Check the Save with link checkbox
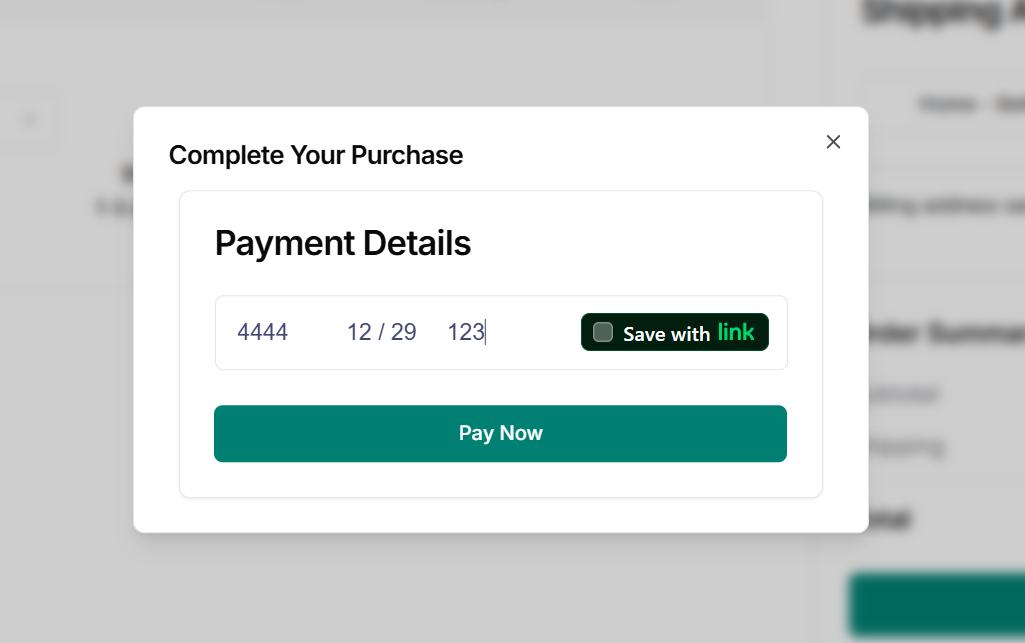The height and width of the screenshot is (643, 1025). 603,332
